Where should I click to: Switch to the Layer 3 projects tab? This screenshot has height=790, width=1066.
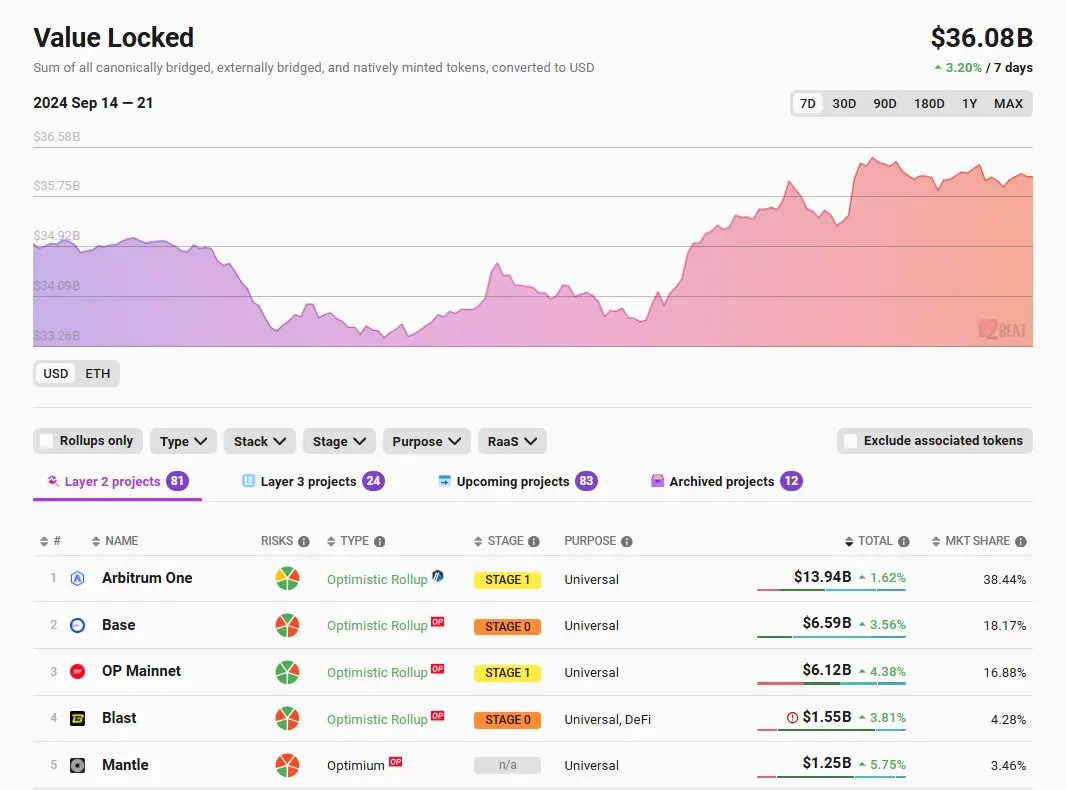click(312, 482)
